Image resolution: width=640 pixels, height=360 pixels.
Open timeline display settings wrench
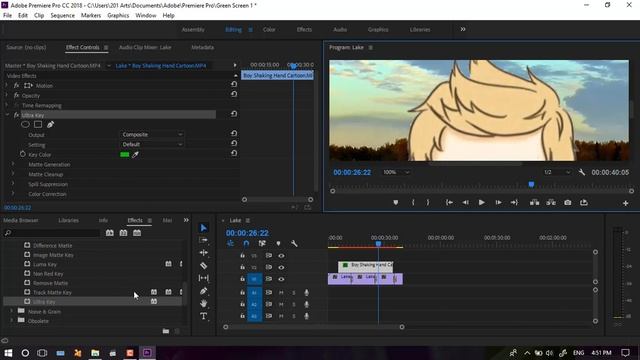[x=294, y=243]
